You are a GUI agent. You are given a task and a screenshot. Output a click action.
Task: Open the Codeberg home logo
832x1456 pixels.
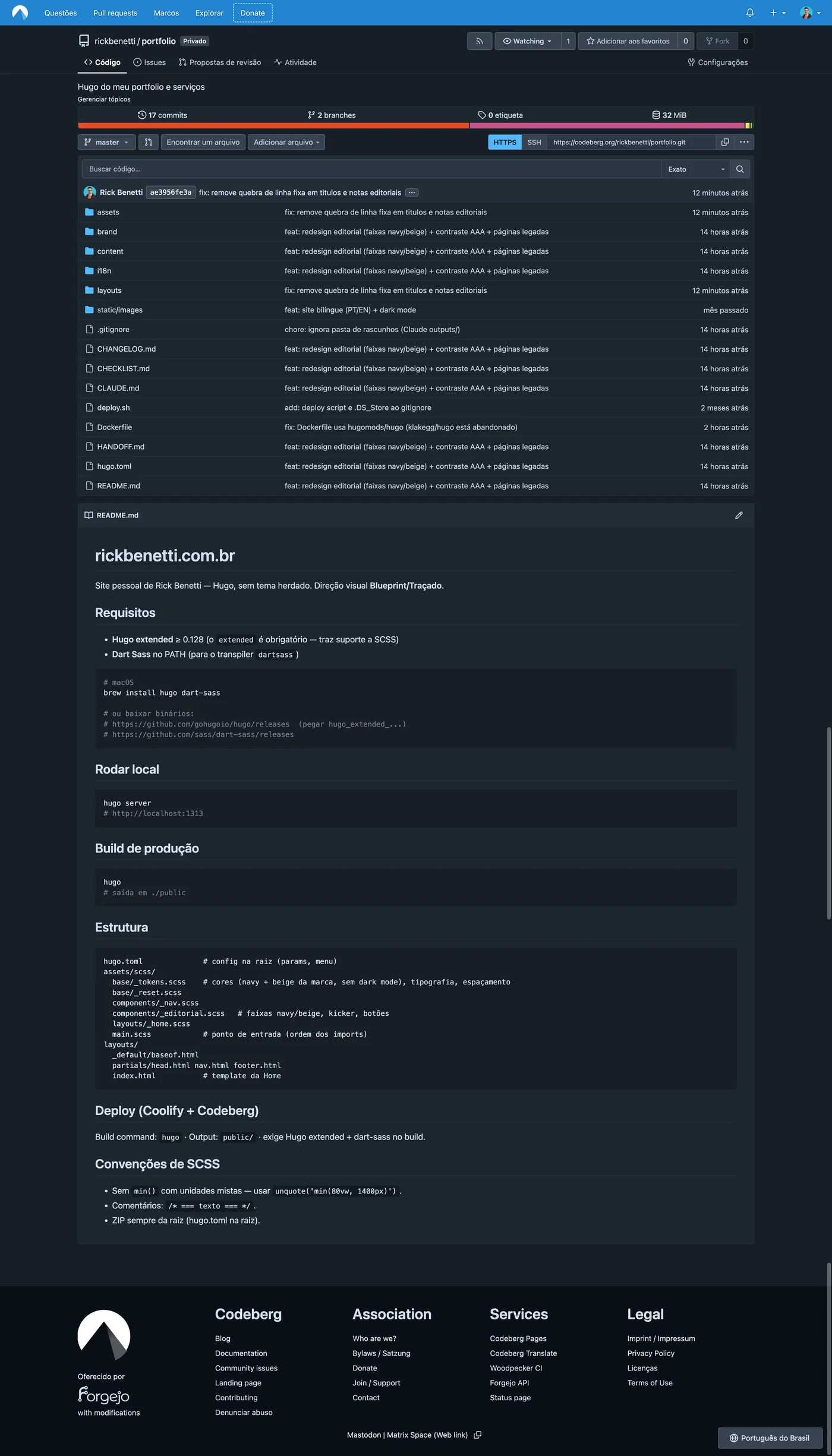pos(20,12)
